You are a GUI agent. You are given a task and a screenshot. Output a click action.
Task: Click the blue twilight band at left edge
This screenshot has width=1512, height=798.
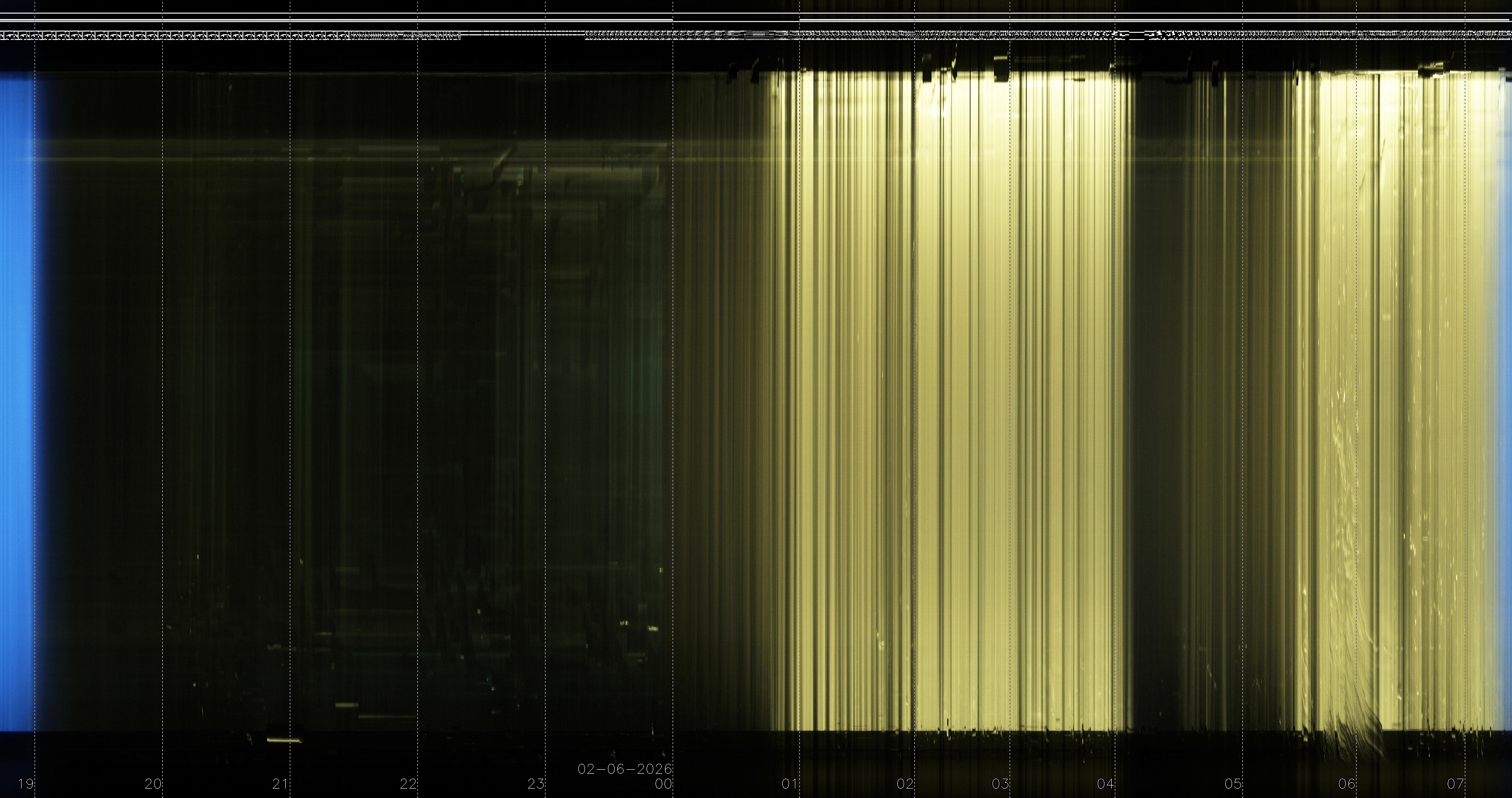[x=17, y=399]
